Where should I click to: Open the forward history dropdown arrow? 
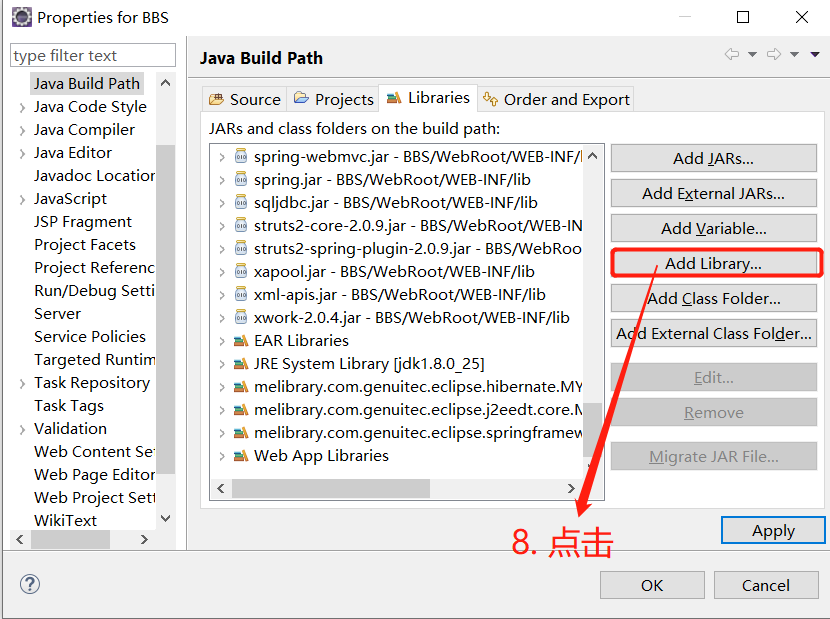click(x=795, y=54)
